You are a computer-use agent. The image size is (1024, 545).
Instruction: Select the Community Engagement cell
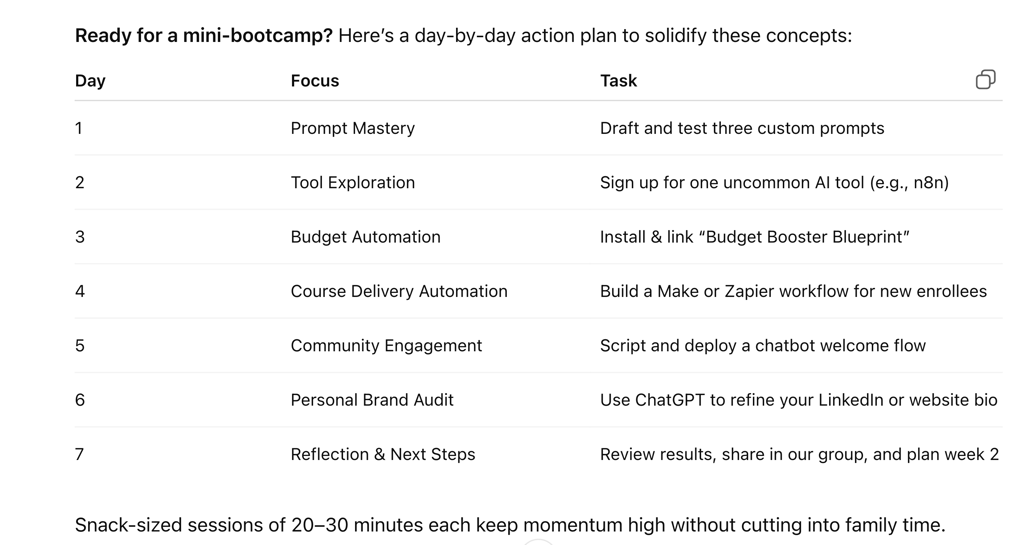click(x=386, y=345)
